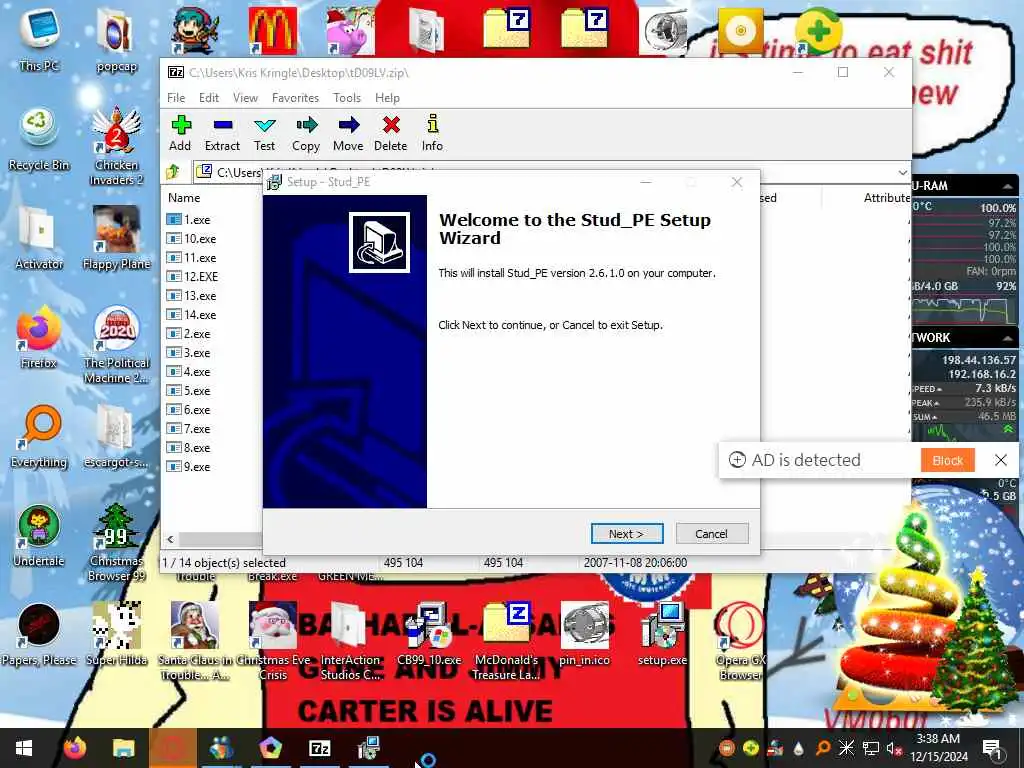Open the Help menu in 7-Zip
Viewport: 1024px width, 768px height.
(x=387, y=98)
